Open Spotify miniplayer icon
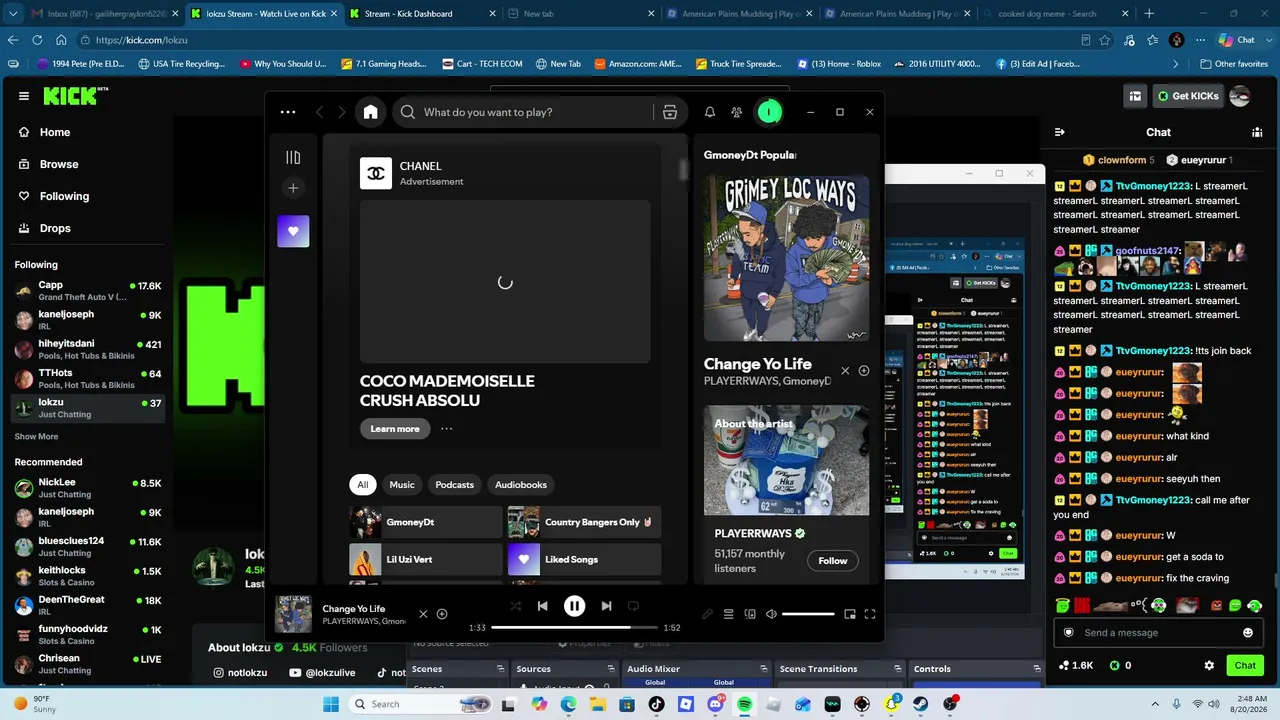 pos(850,614)
